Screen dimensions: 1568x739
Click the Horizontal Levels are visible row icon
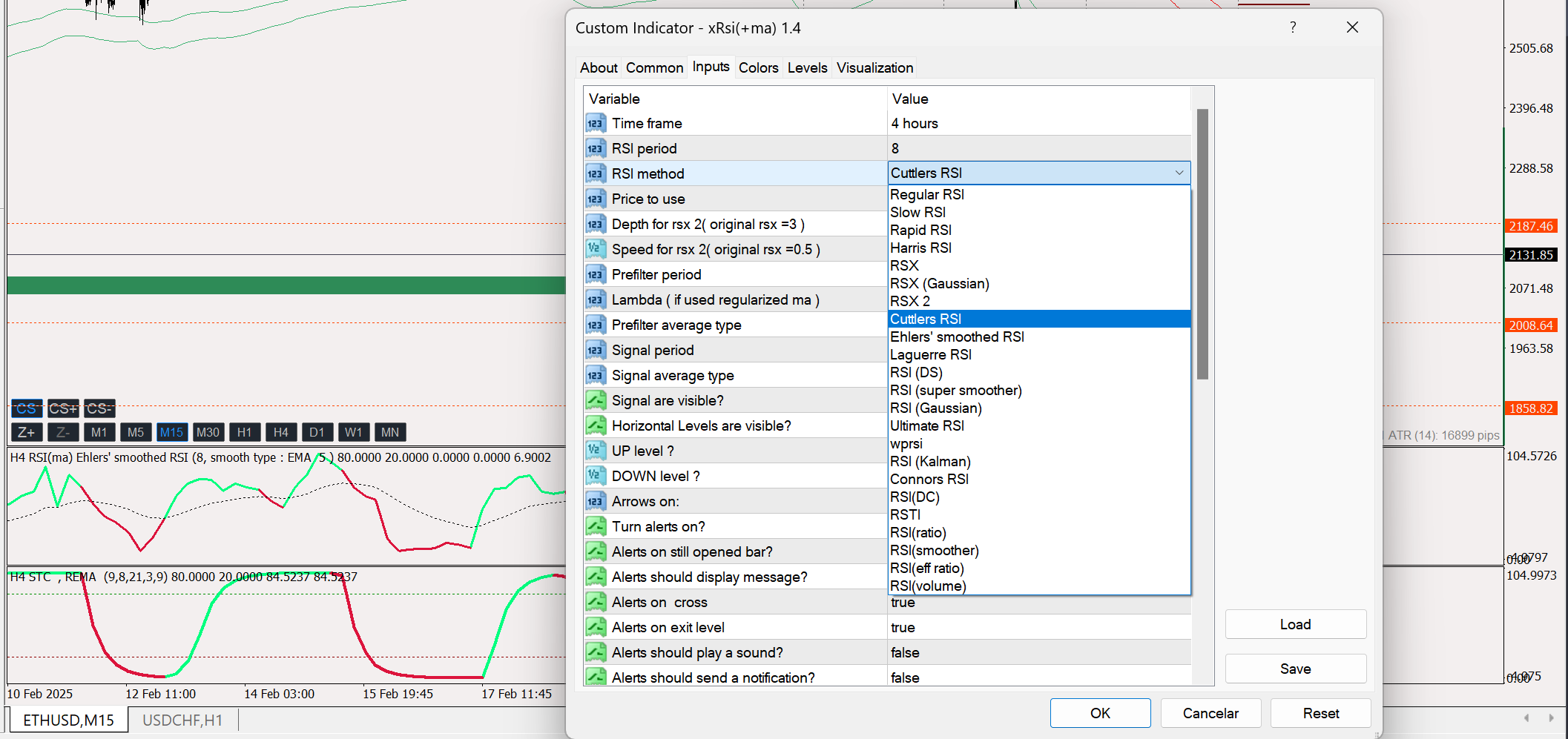pos(596,425)
